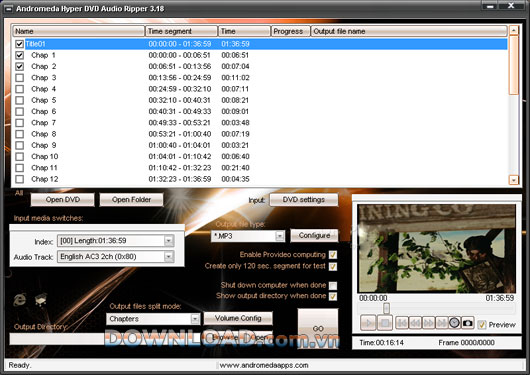The image size is (530, 375).
Task: Click the 00:13:56 - 00:24:59 time segment
Action: tap(180, 78)
